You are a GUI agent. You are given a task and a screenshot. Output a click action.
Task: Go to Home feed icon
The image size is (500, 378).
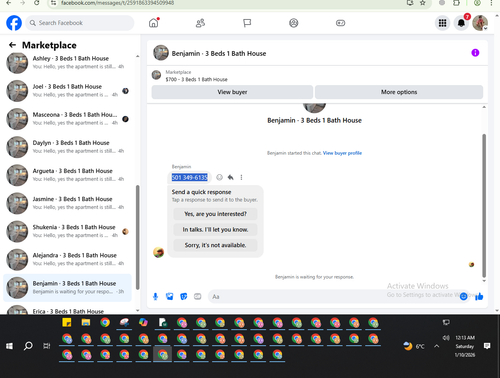point(153,23)
